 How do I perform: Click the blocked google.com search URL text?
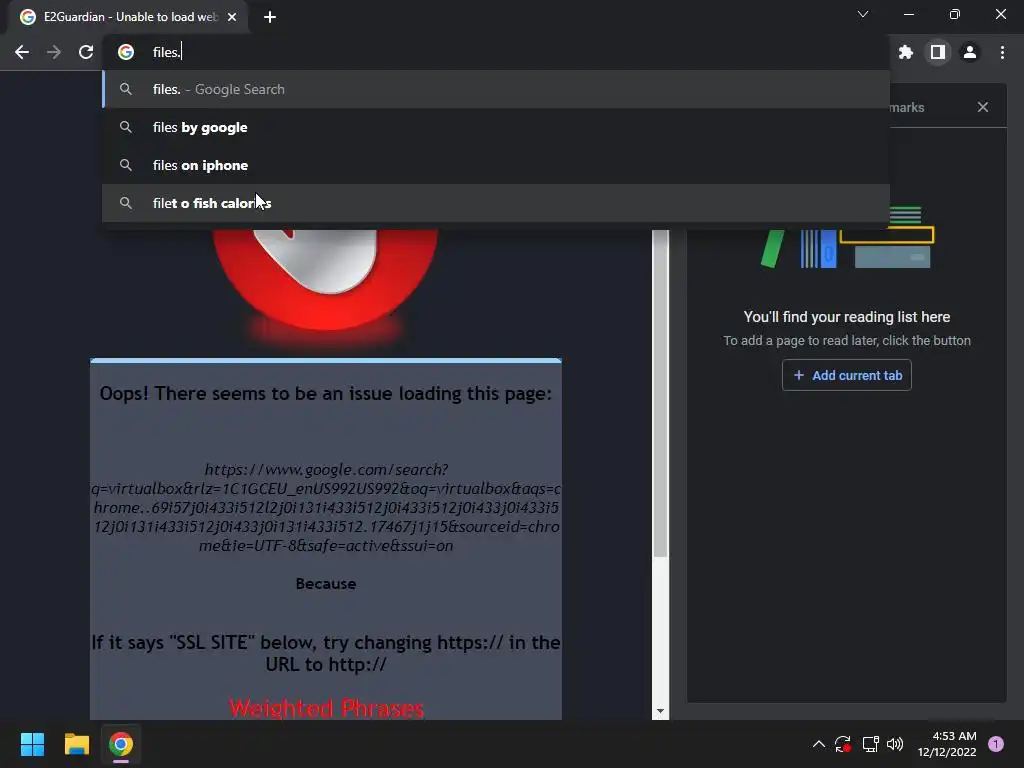pyautogui.click(x=326, y=507)
